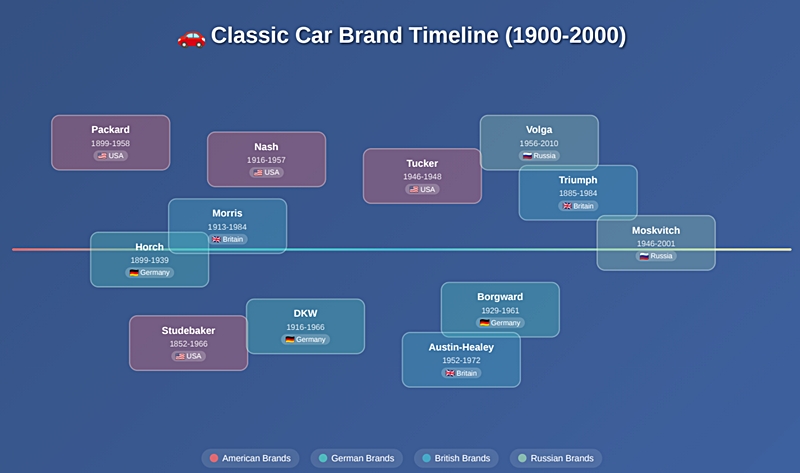This screenshot has width=800, height=473.
Task: Click the Tucker brand card
Action: click(422, 176)
